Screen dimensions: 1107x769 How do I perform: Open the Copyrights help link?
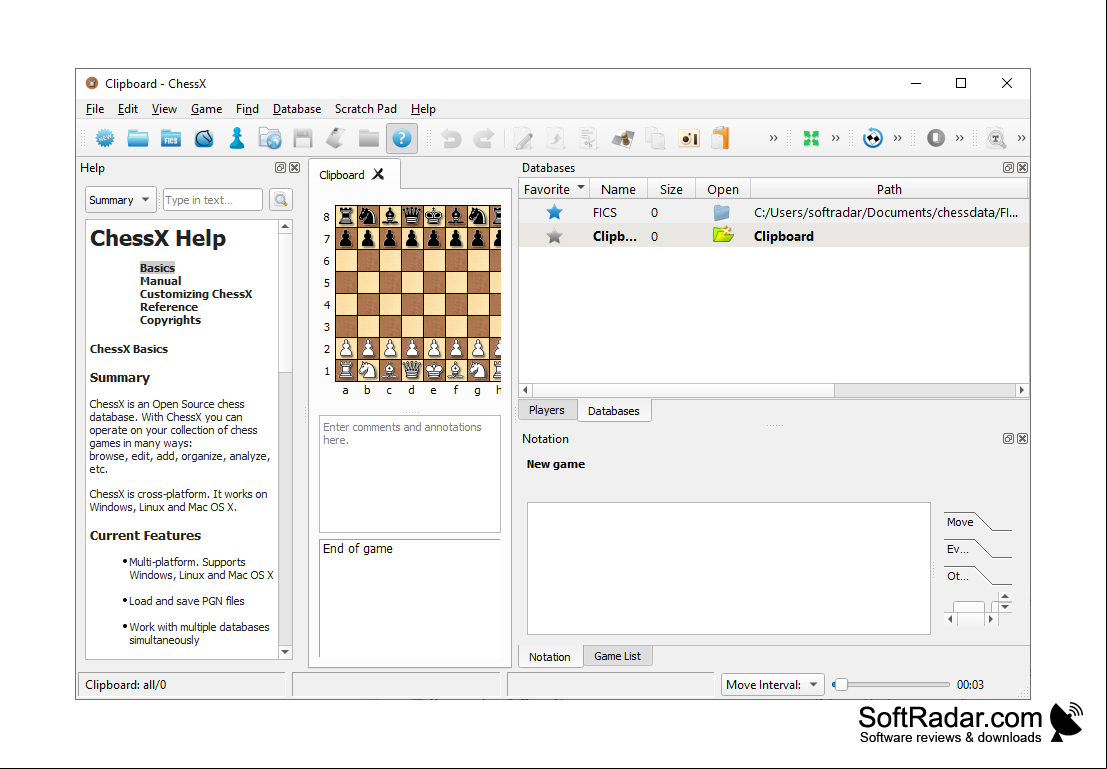click(170, 320)
